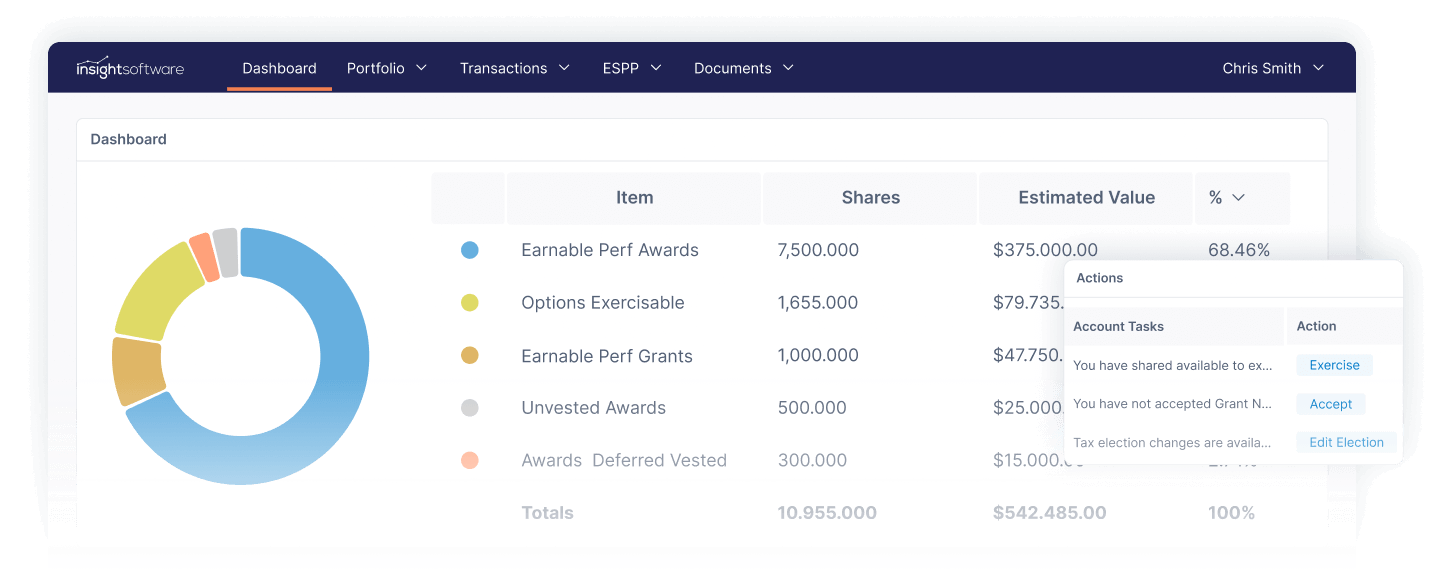
Task: Select the orange Awards Deferred Vested legend dot
Action: tap(470, 460)
